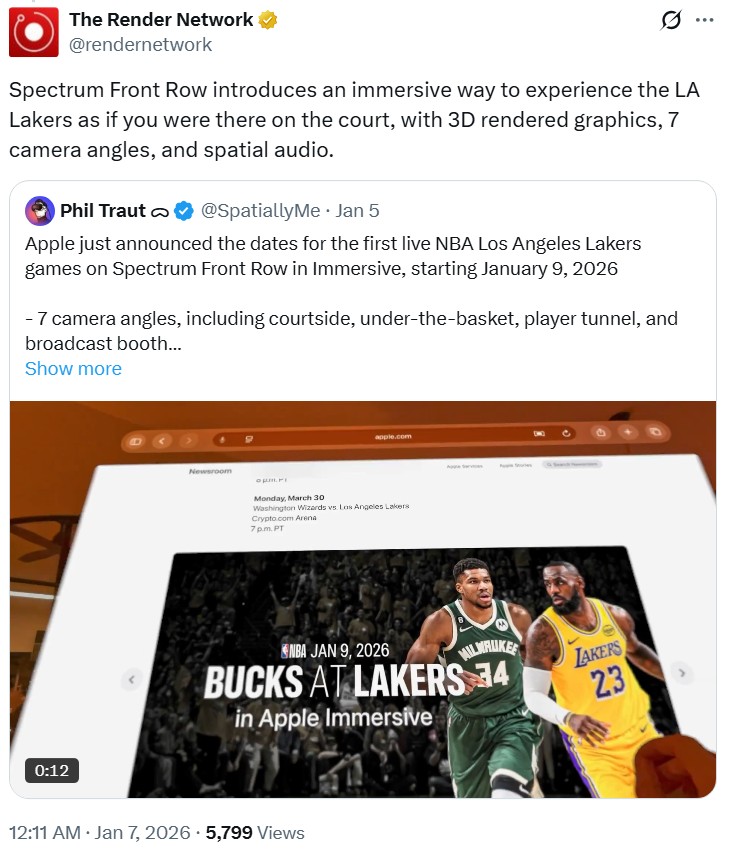Click the 0:12 video duration badge
The image size is (733, 856).
point(52,770)
